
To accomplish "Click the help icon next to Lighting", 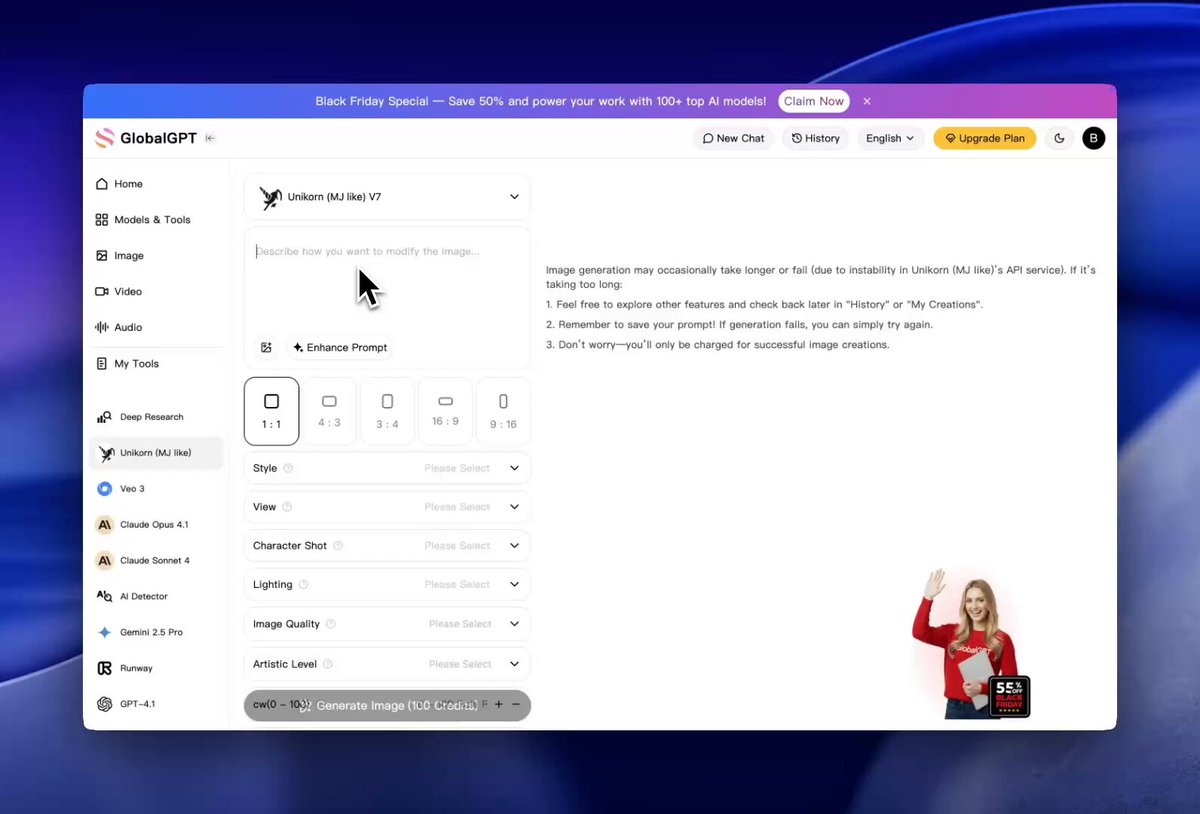I will coord(304,585).
